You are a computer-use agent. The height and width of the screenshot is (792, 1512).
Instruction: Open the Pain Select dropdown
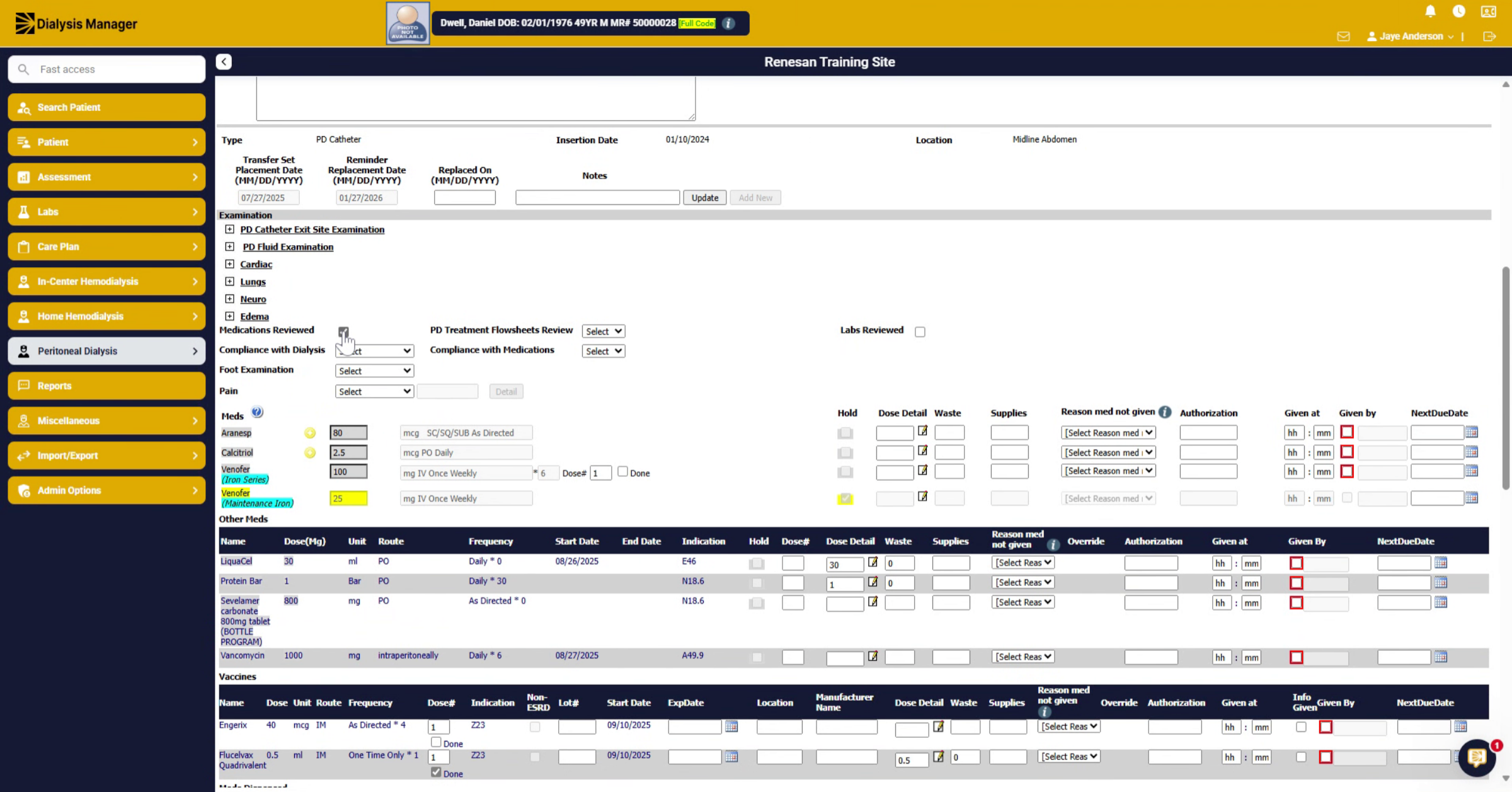point(374,391)
